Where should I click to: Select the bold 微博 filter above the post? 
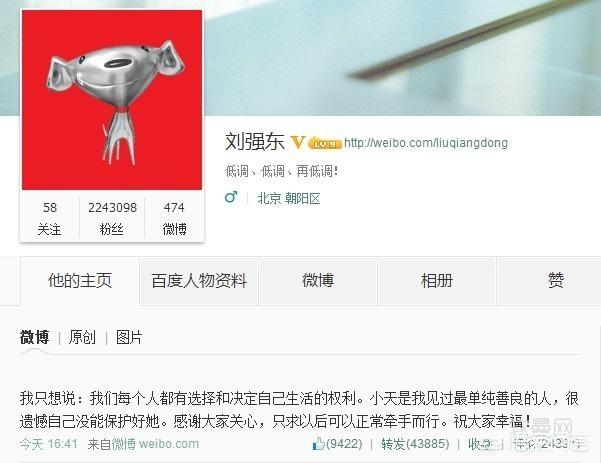tap(34, 338)
